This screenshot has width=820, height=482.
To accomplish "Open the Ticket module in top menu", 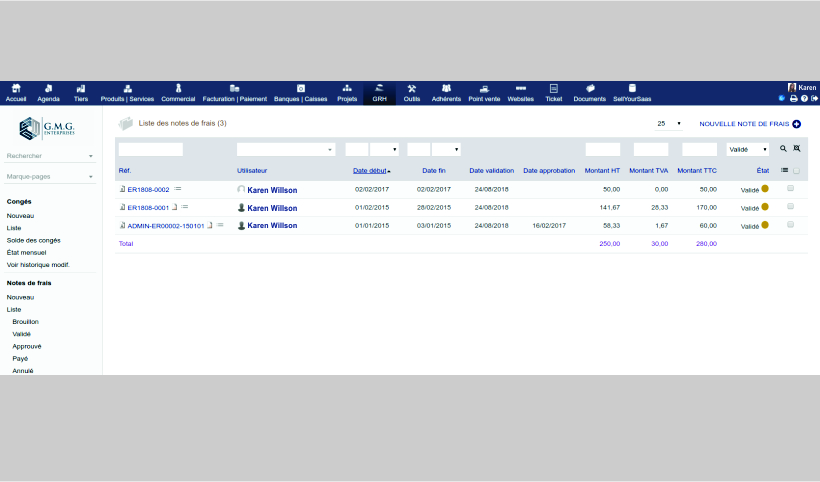I will 553,93.
